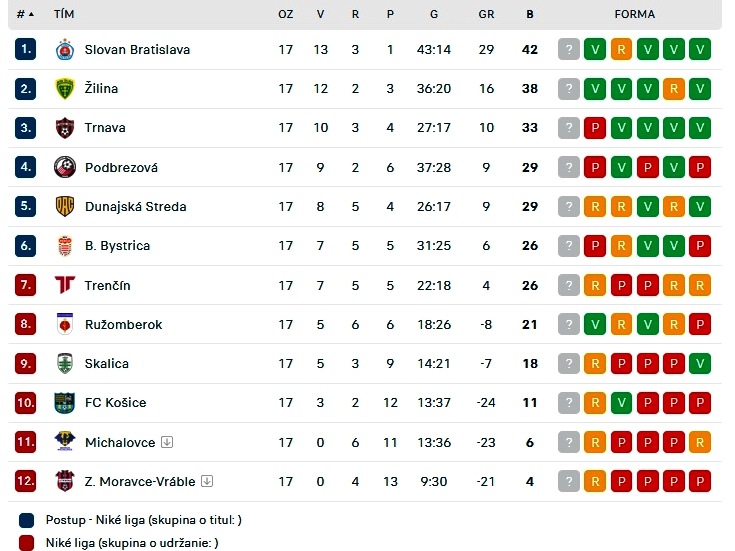Sort standings by B points header

(530, 14)
